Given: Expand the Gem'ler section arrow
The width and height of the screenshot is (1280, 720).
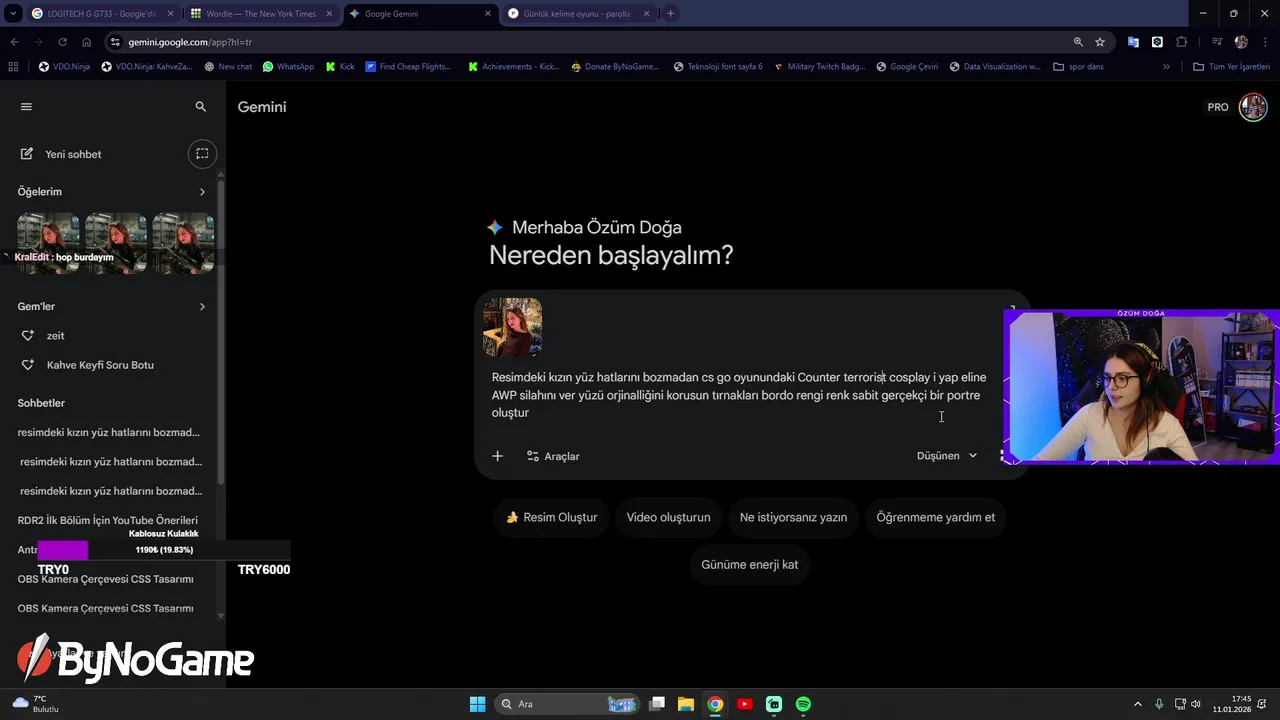Looking at the screenshot, I should tap(202, 307).
